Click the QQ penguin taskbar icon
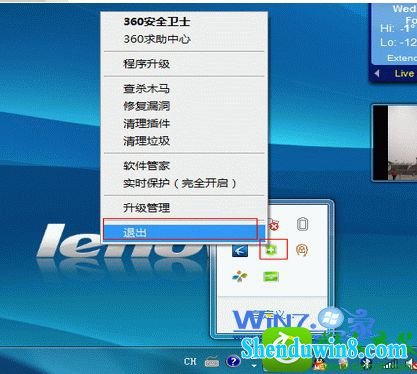The height and width of the screenshot is (374, 417). 320,365
